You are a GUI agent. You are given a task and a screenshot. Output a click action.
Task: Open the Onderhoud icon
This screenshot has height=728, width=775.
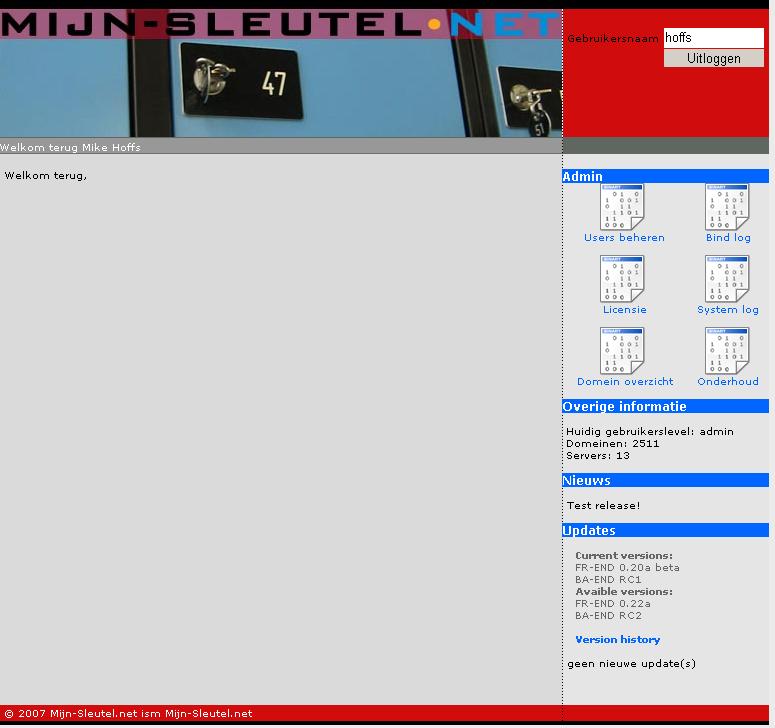coord(727,351)
